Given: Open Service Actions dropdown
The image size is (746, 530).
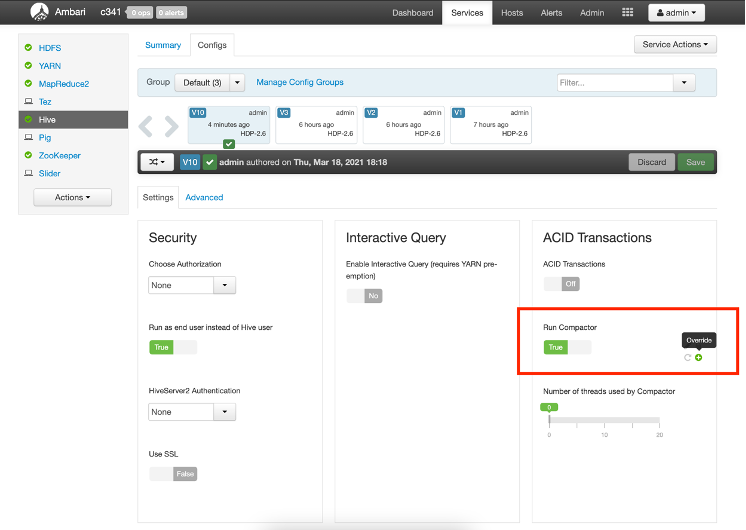Looking at the screenshot, I should click(675, 44).
